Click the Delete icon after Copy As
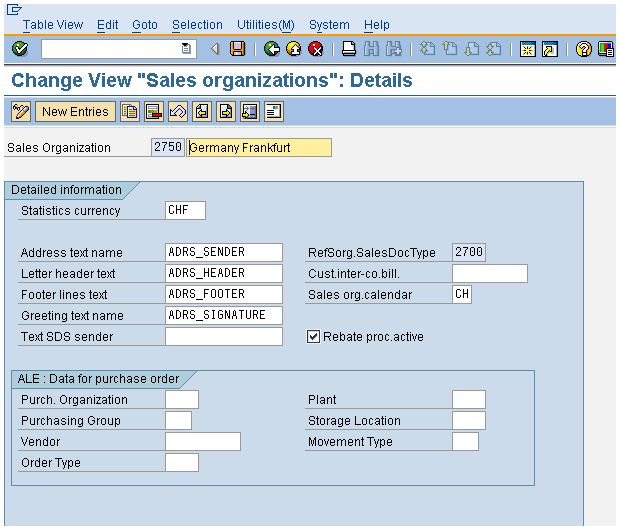 pyautogui.click(x=154, y=111)
